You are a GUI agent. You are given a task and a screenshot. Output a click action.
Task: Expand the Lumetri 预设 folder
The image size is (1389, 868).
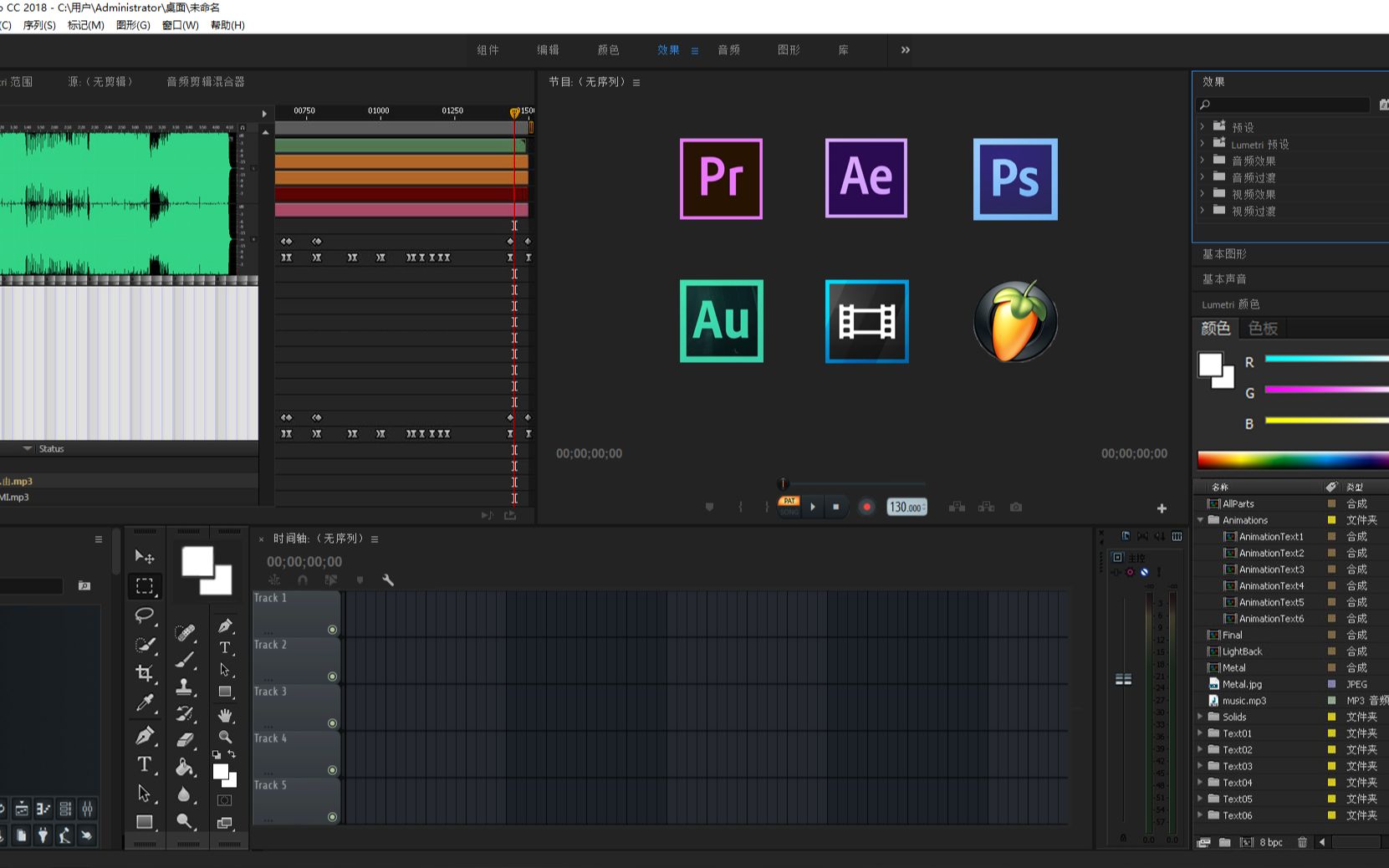1203,143
